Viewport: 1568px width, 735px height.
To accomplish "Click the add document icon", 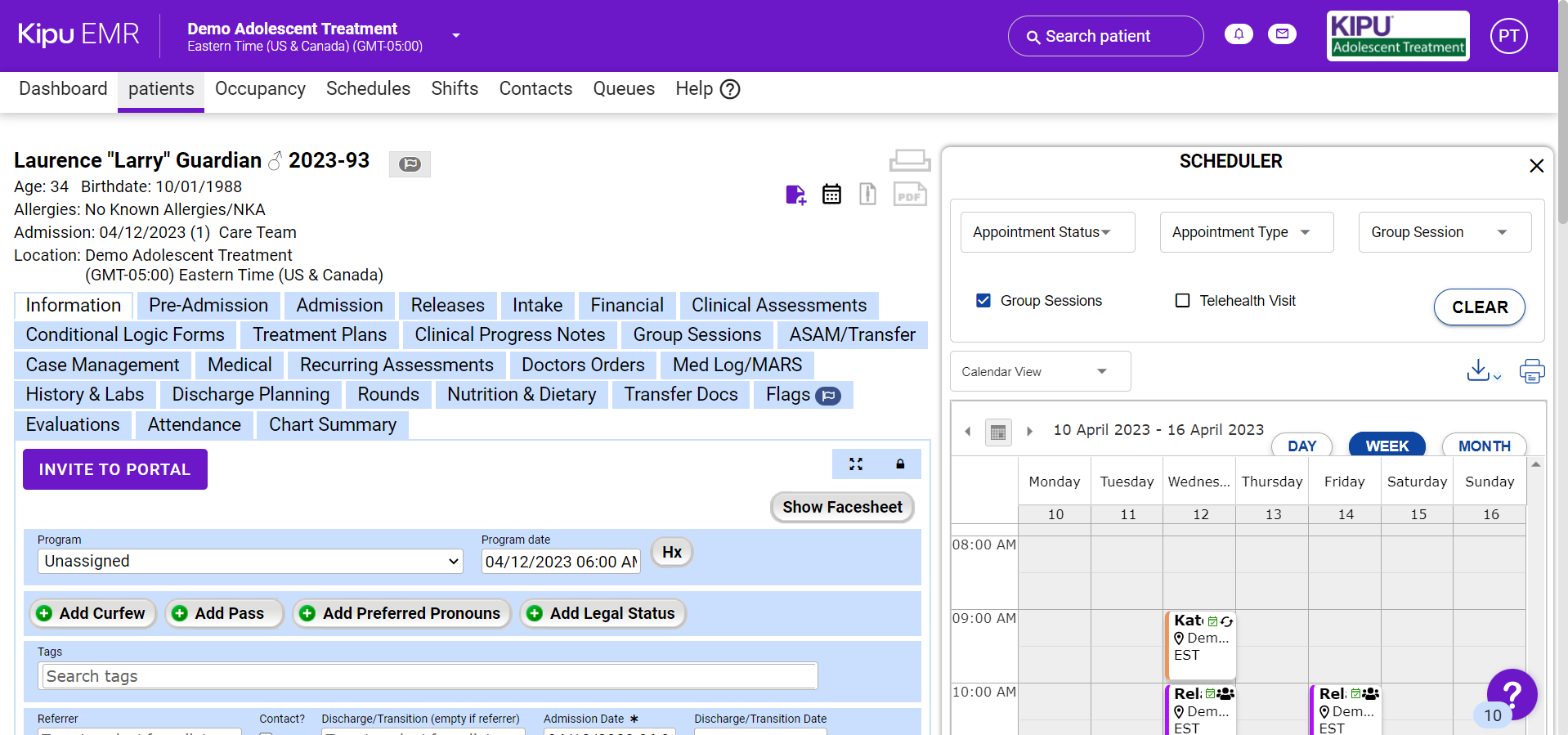I will tap(795, 195).
